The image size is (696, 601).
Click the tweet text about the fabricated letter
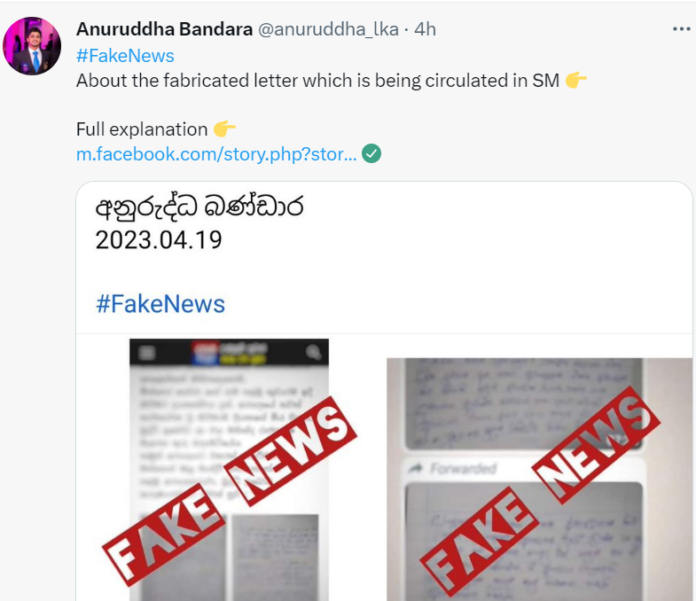(x=318, y=81)
